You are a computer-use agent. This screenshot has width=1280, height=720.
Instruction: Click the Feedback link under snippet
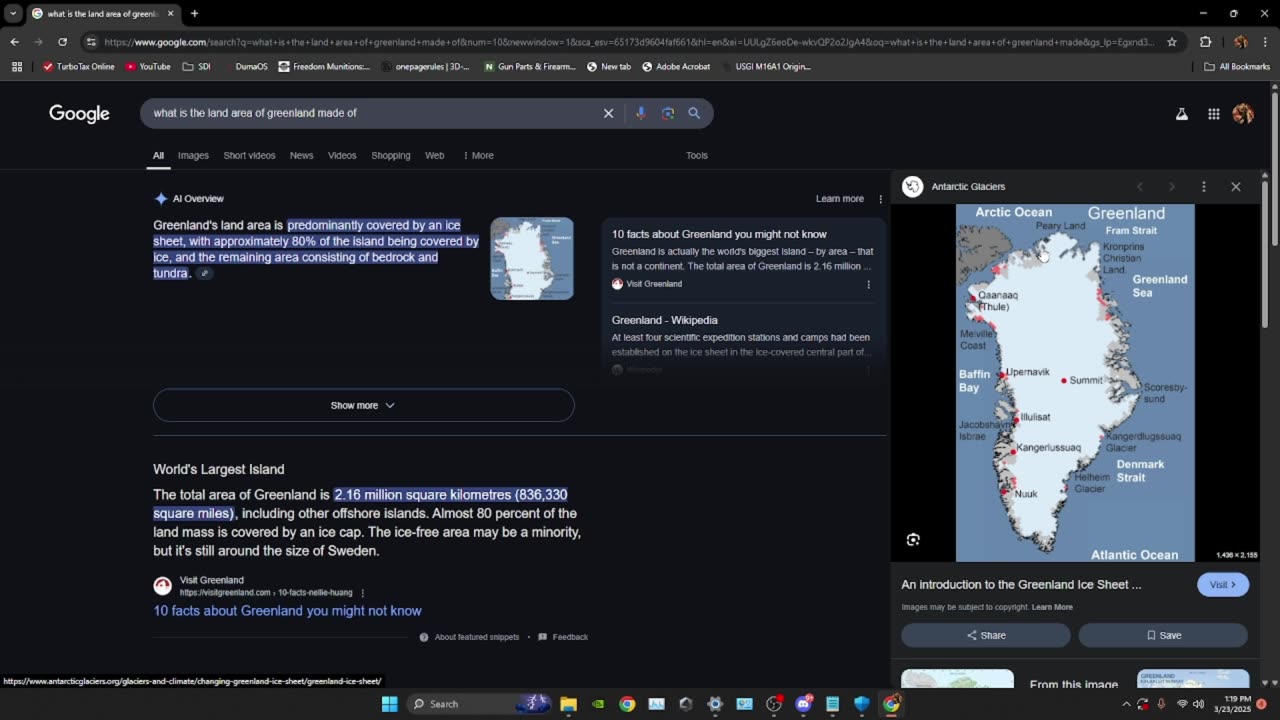coord(563,637)
